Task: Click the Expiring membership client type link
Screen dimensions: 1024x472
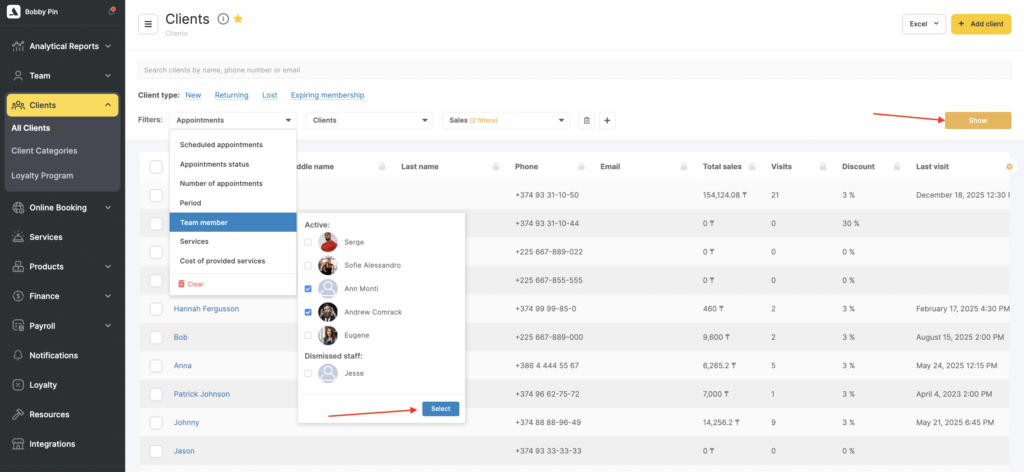Action: coord(327,95)
